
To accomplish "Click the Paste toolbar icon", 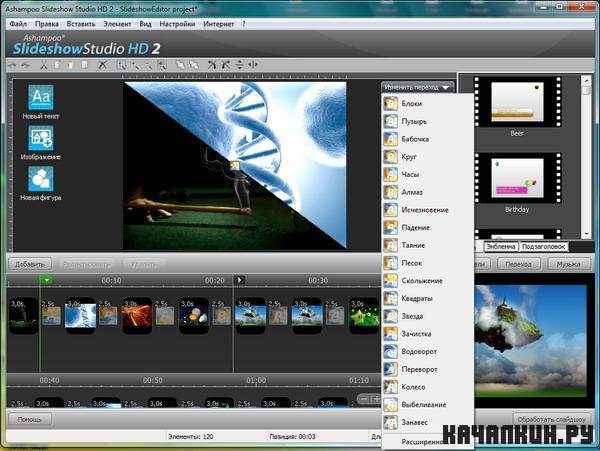I will pos(70,65).
